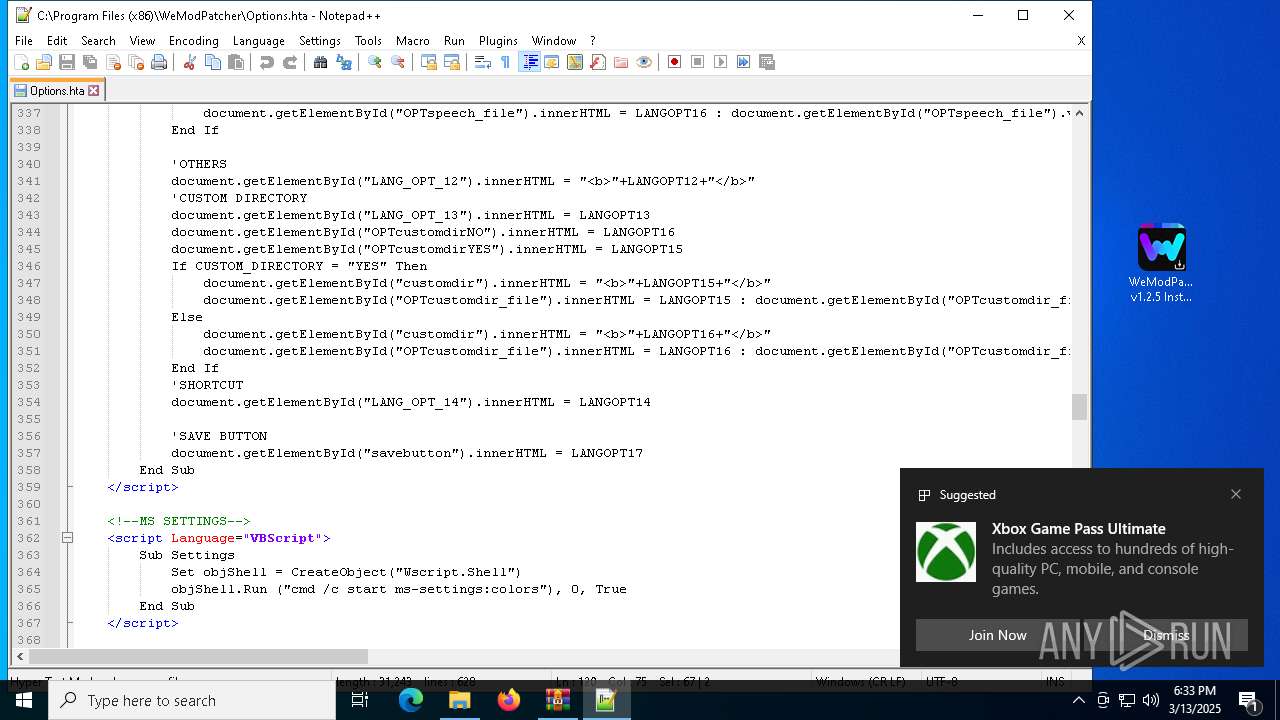Open the Action Center notifications icon
Viewport: 1280px width, 720px height.
coord(1249,700)
